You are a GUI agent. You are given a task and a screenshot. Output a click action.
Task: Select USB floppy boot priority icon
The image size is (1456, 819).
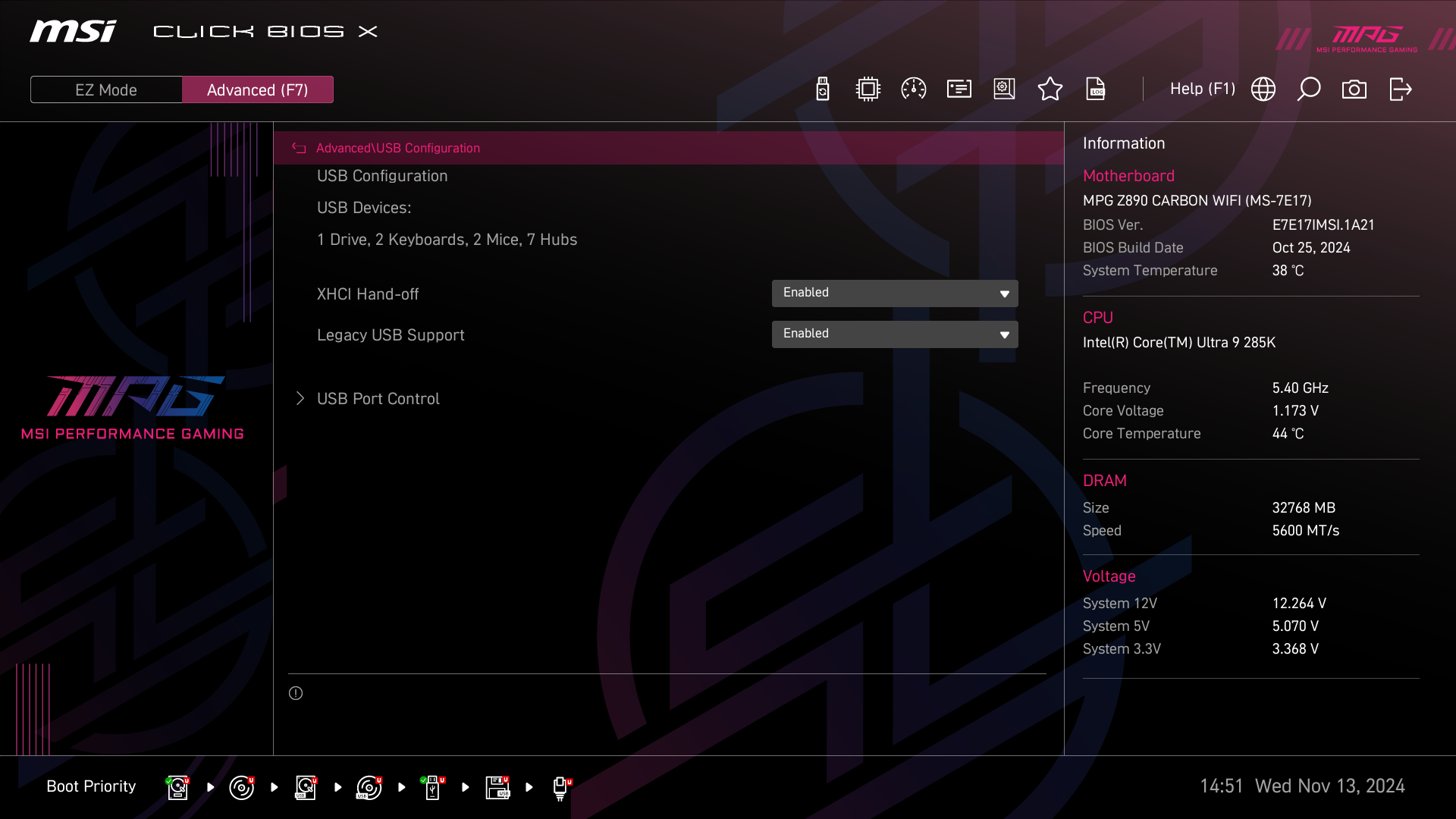[497, 787]
